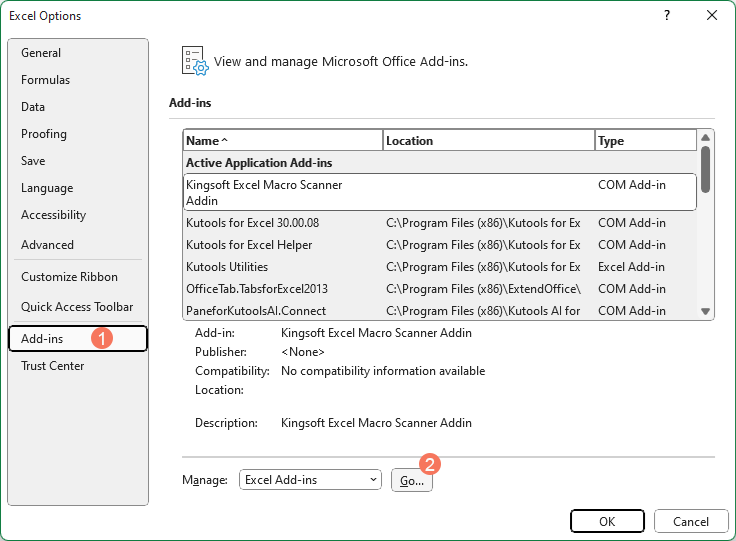Open the Manage Excel Add-ins dropdown
736x541 pixels.
click(311, 480)
